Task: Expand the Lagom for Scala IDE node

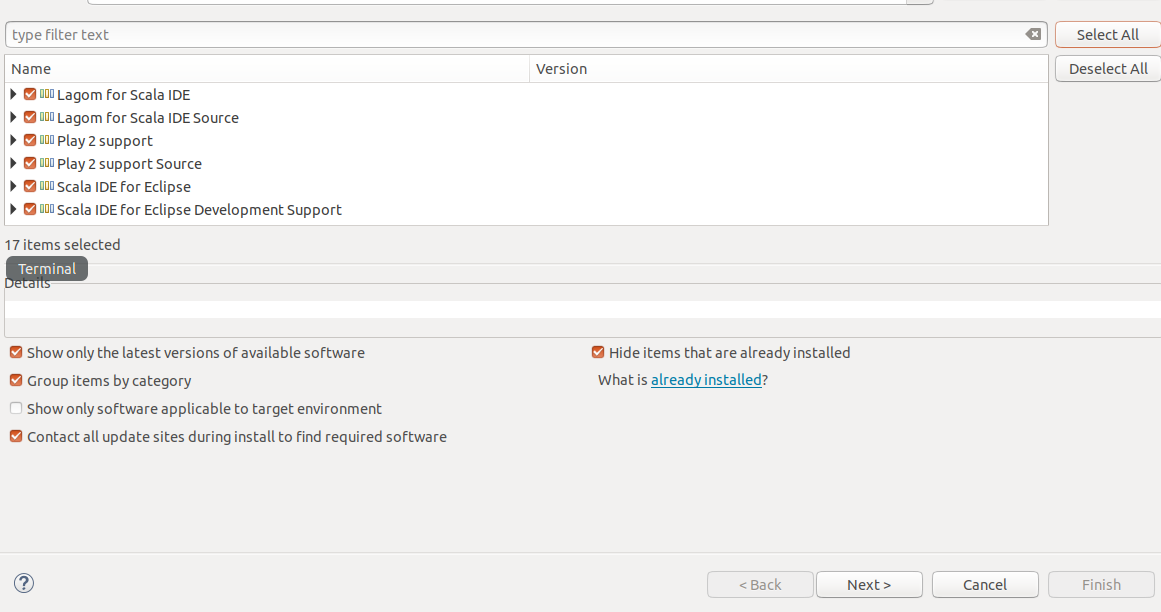Action: tap(13, 94)
